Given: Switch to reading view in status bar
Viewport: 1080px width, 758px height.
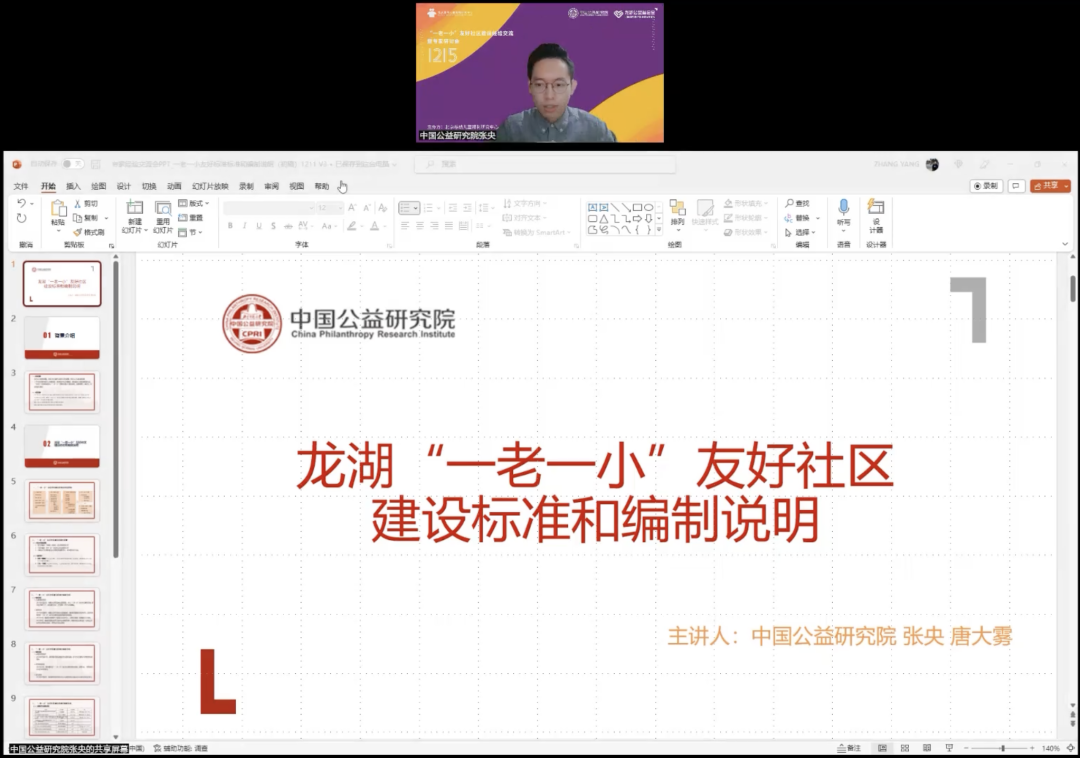Looking at the screenshot, I should 927,748.
